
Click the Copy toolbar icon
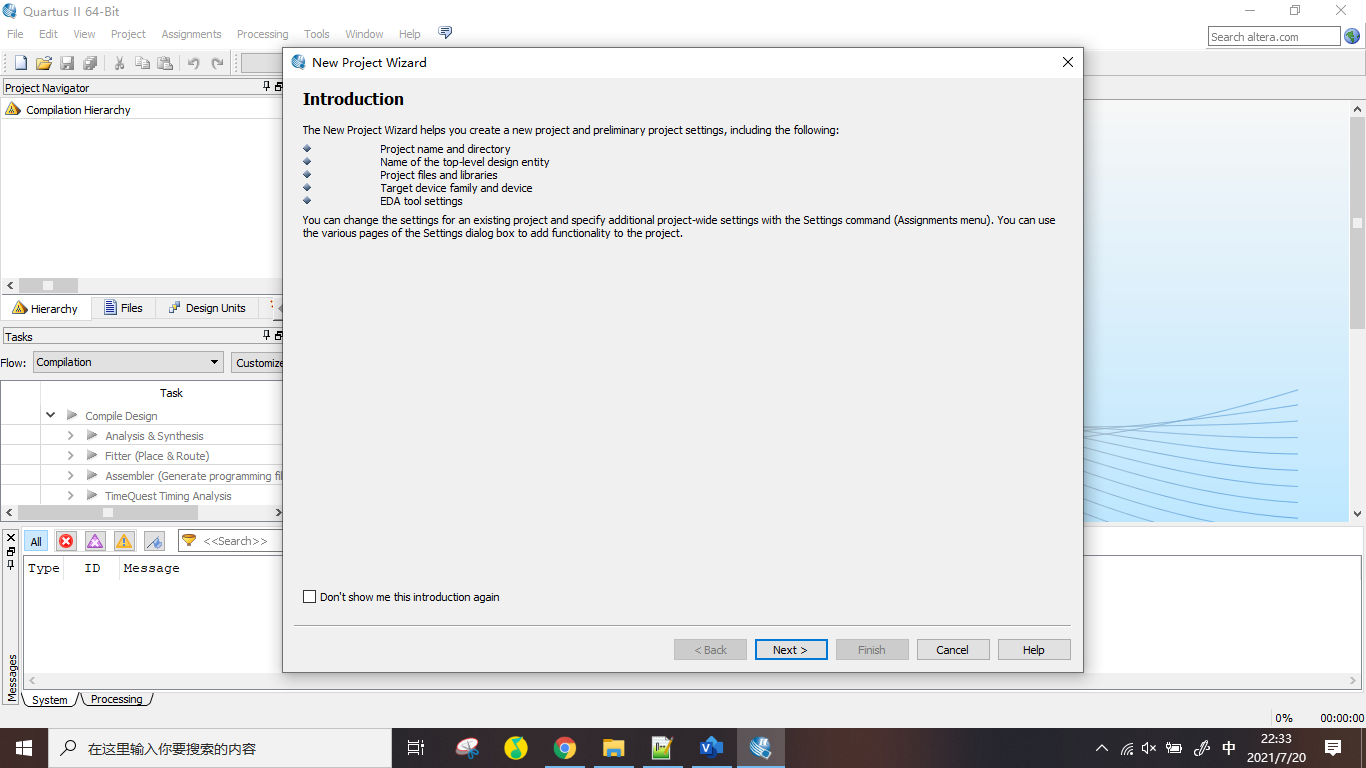[x=142, y=63]
